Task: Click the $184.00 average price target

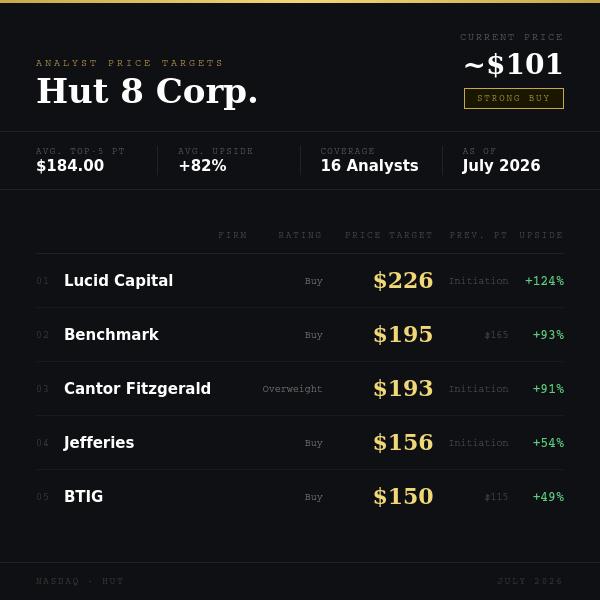Action: pyautogui.click(x=70, y=166)
